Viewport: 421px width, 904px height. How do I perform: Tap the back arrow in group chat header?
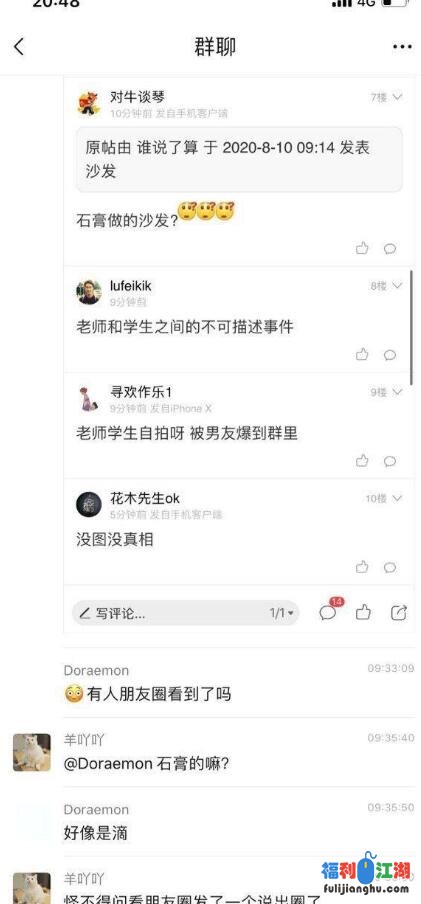(19, 47)
